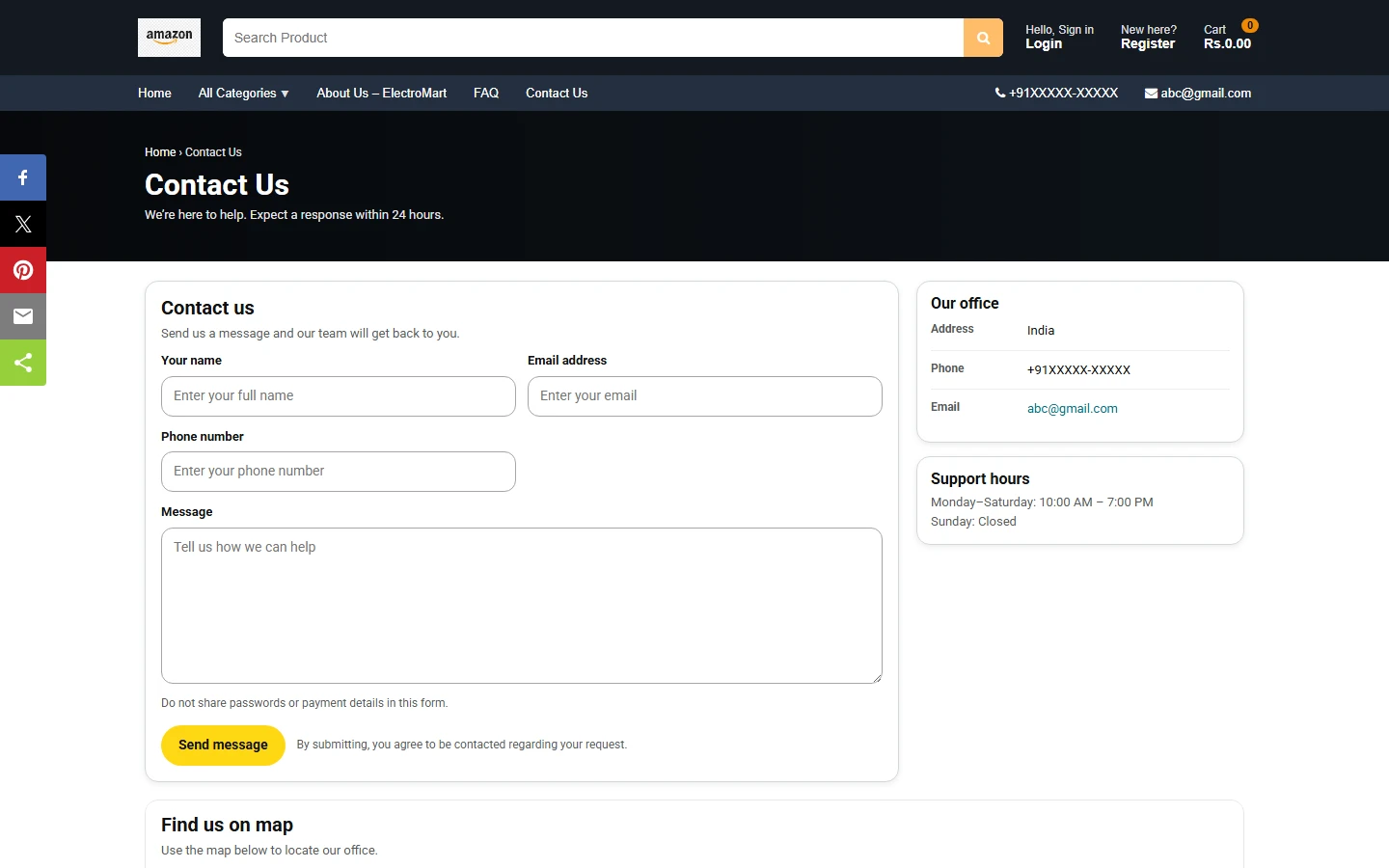Click 'Monday–Saturday: 10:00 AM – 7:00 PM' text
Screen dimensions: 1389x868
[x=1042, y=502]
